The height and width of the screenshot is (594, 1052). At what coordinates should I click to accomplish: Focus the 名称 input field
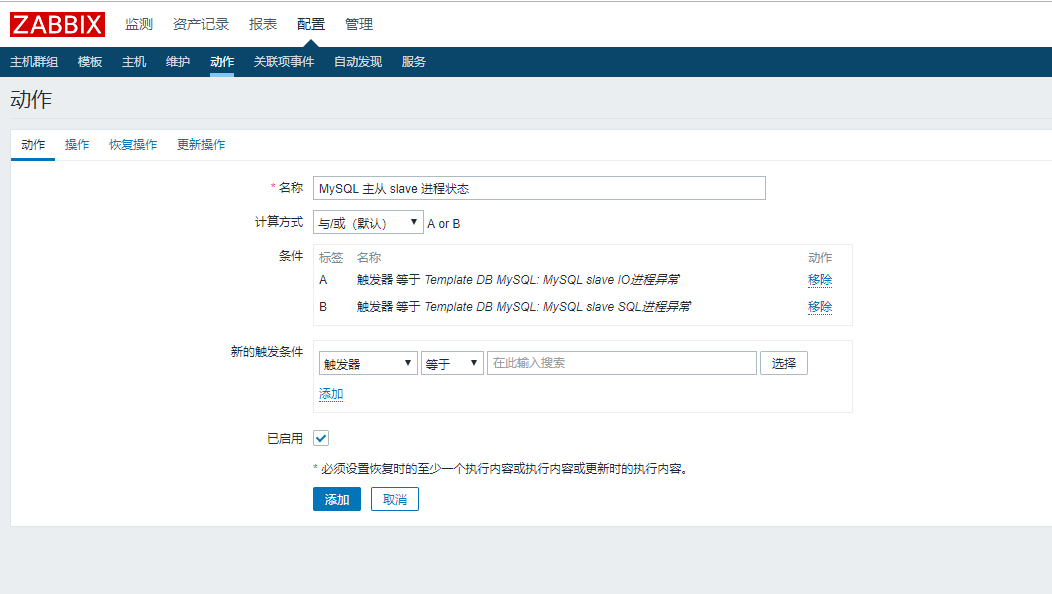pos(539,188)
